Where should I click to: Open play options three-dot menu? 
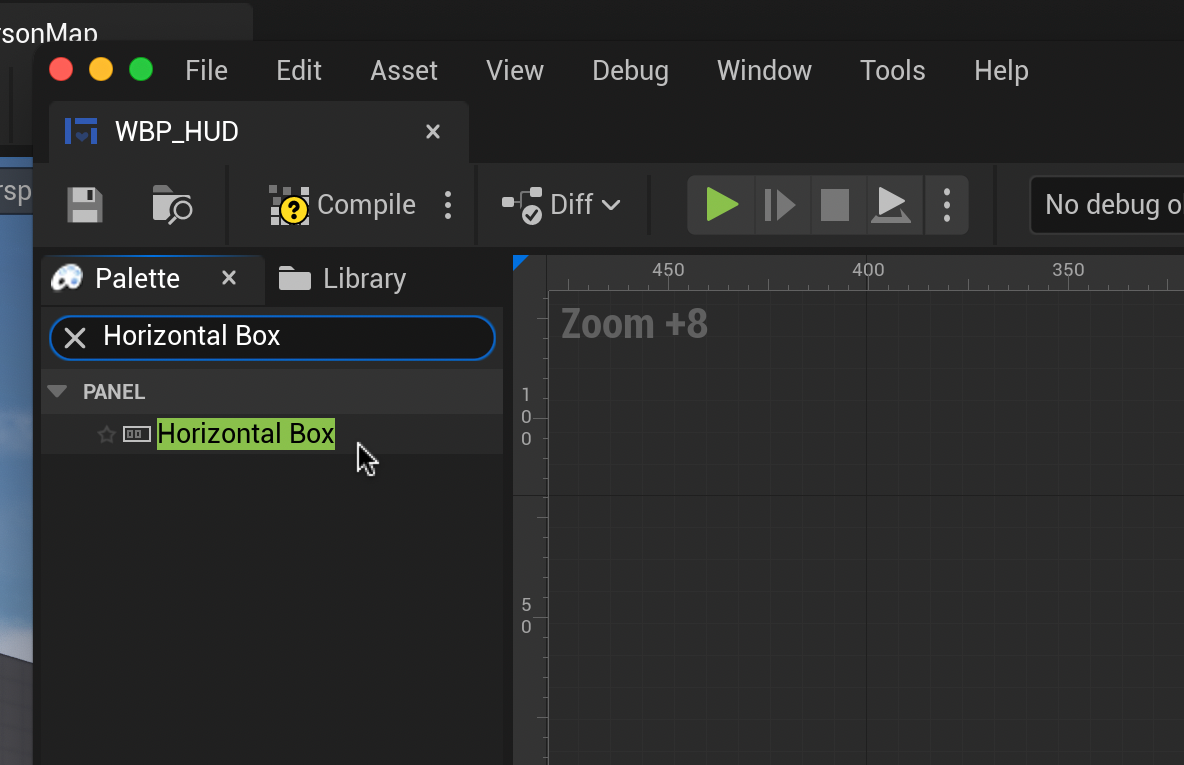pyautogui.click(x=946, y=205)
